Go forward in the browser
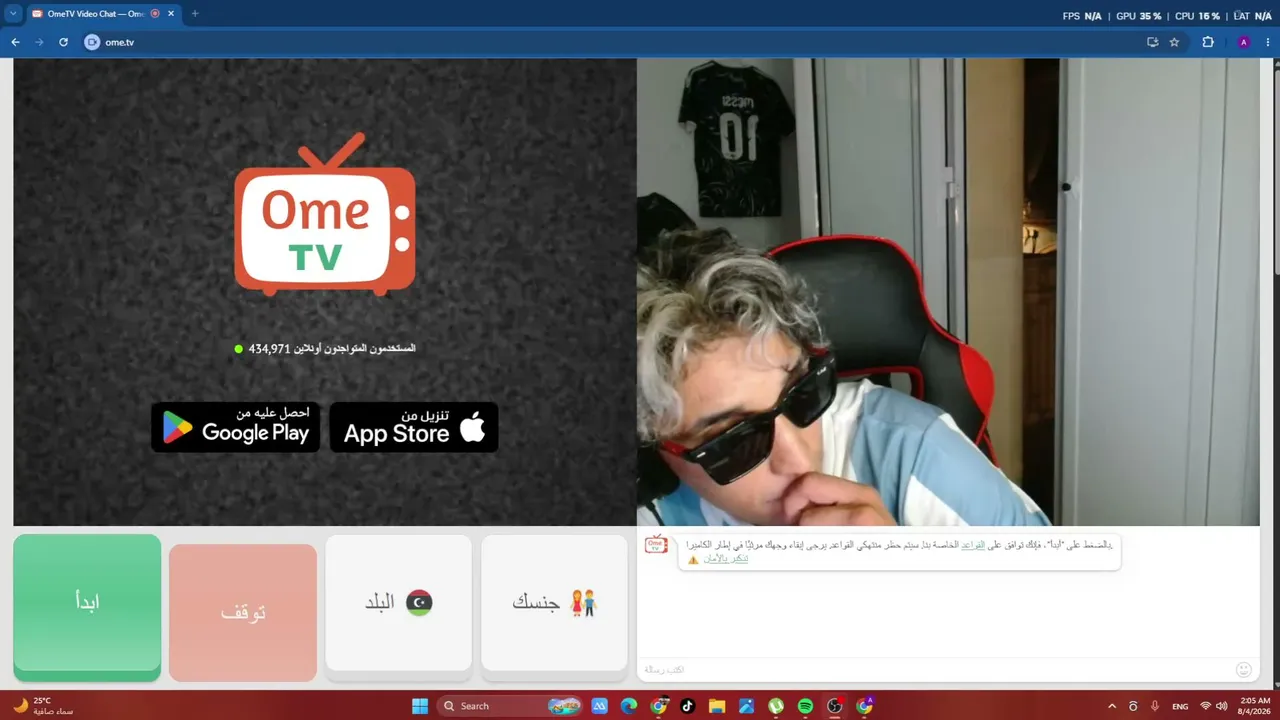This screenshot has width=1280, height=720. 39,42
